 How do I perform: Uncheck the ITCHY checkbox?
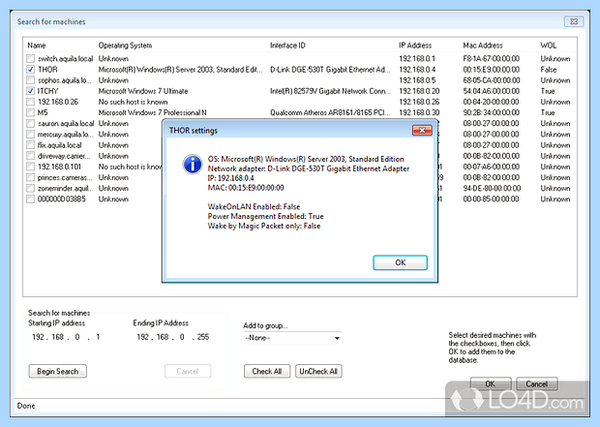[x=30, y=91]
